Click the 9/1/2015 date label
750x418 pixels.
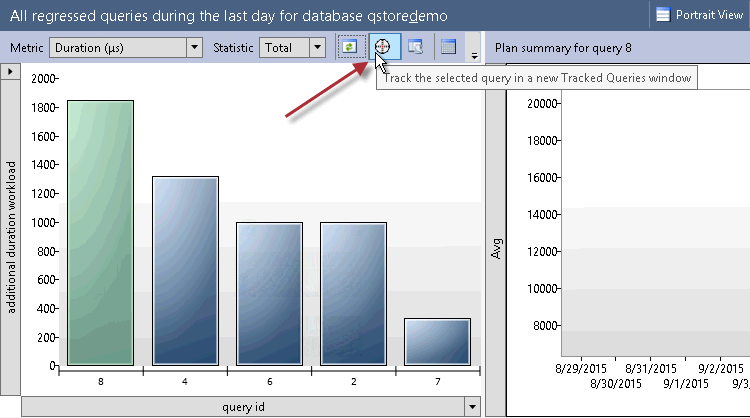(685, 384)
